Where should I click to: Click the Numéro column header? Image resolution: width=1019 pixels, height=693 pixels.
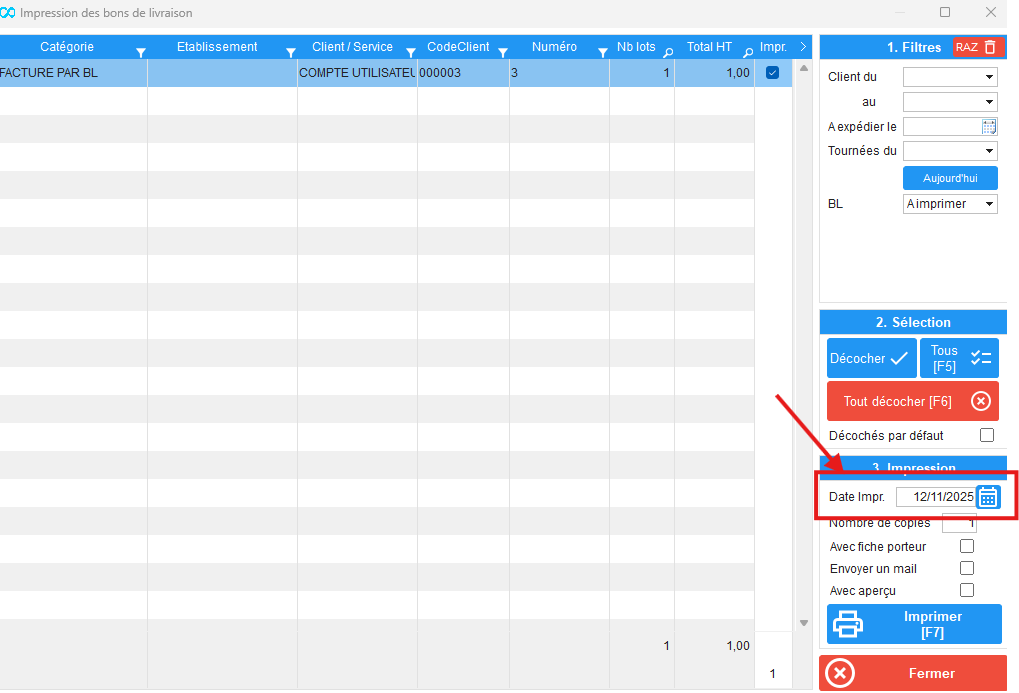[x=554, y=47]
